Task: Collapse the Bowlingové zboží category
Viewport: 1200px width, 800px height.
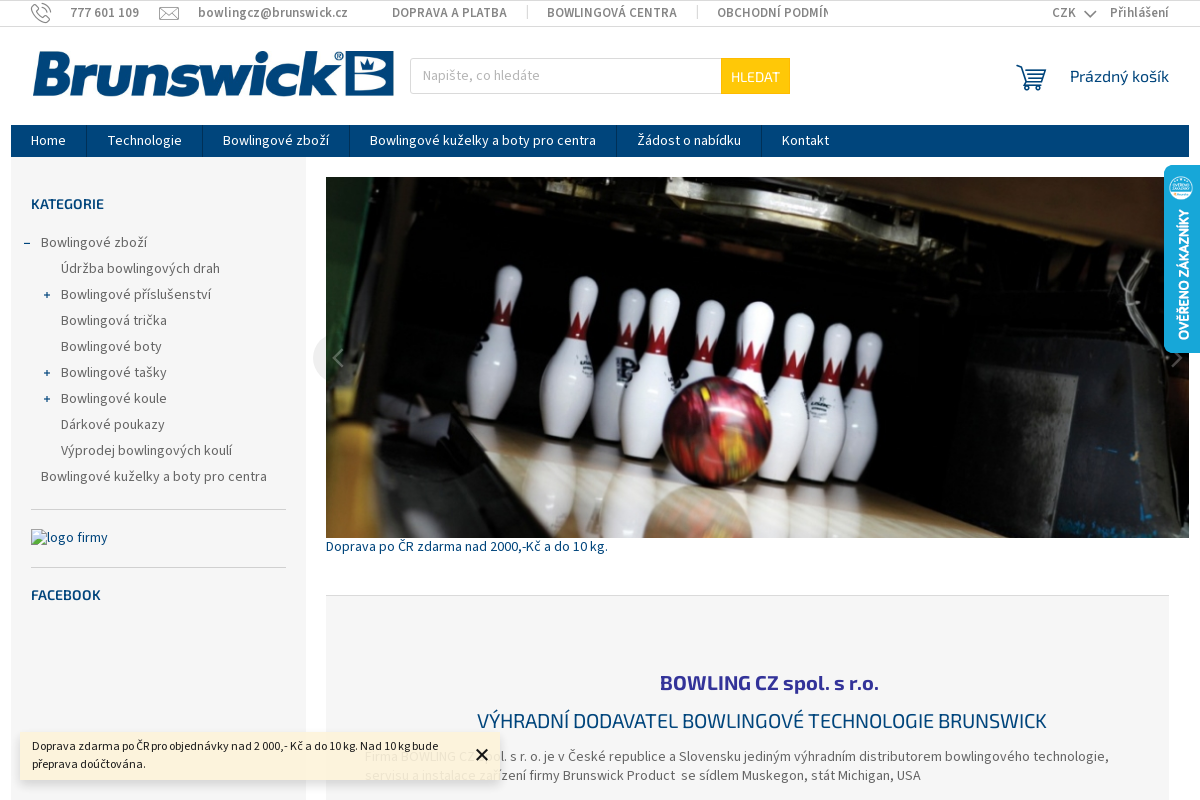Action: pyautogui.click(x=26, y=242)
